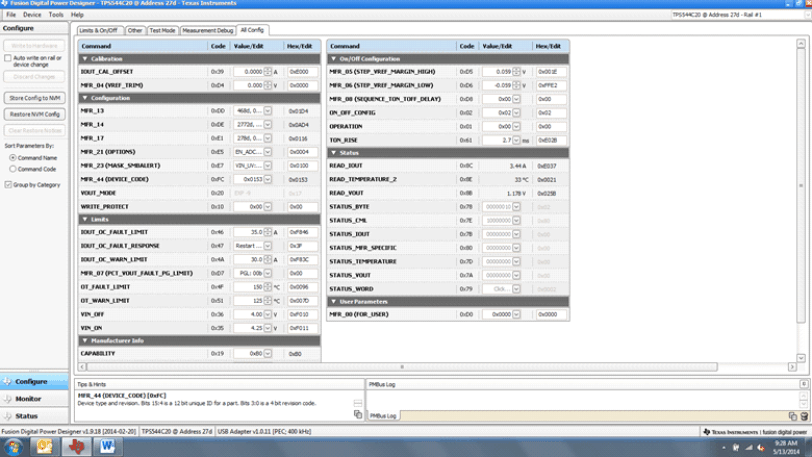Select the All Config tab
The height and width of the screenshot is (457, 812).
(x=252, y=30)
